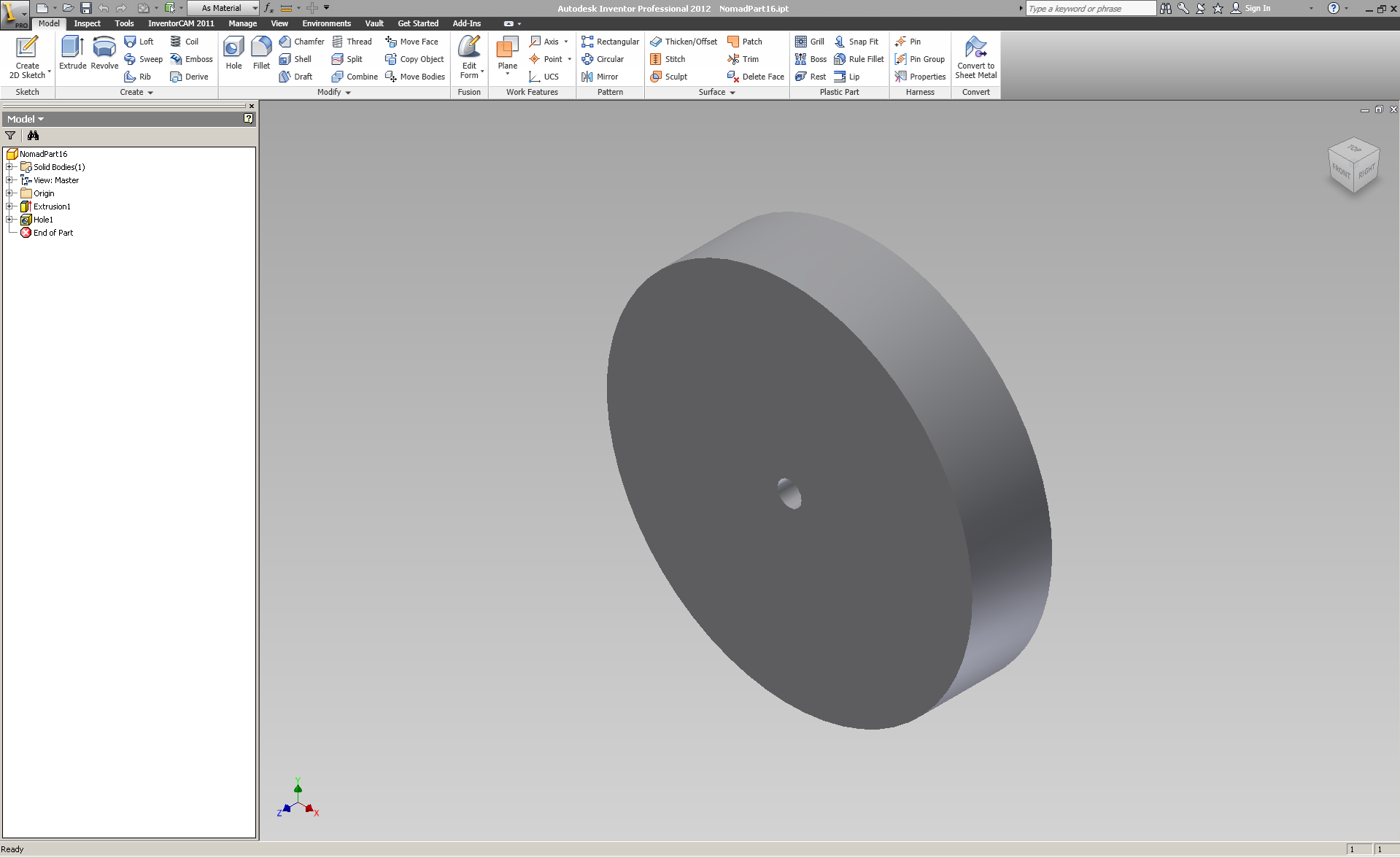Click the Rule Fillet button

pyautogui.click(x=859, y=59)
